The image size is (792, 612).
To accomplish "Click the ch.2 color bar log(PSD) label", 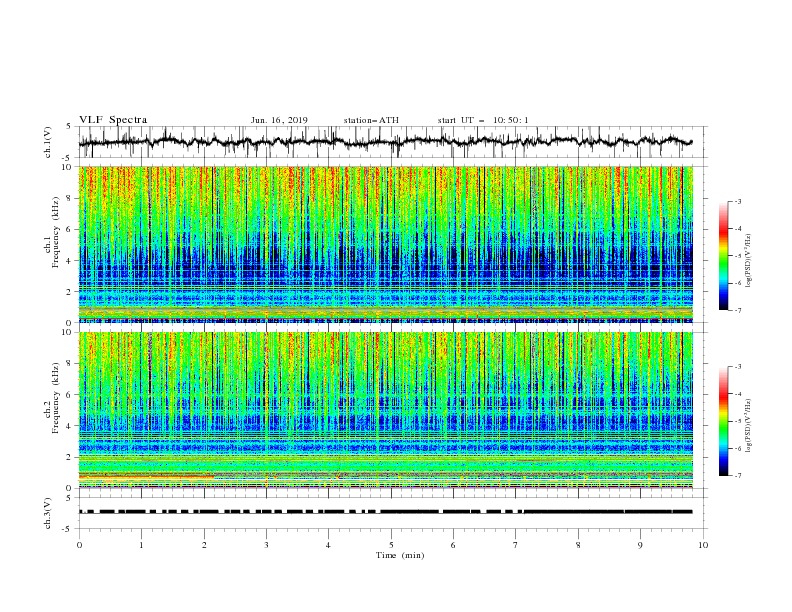I will point(749,425).
